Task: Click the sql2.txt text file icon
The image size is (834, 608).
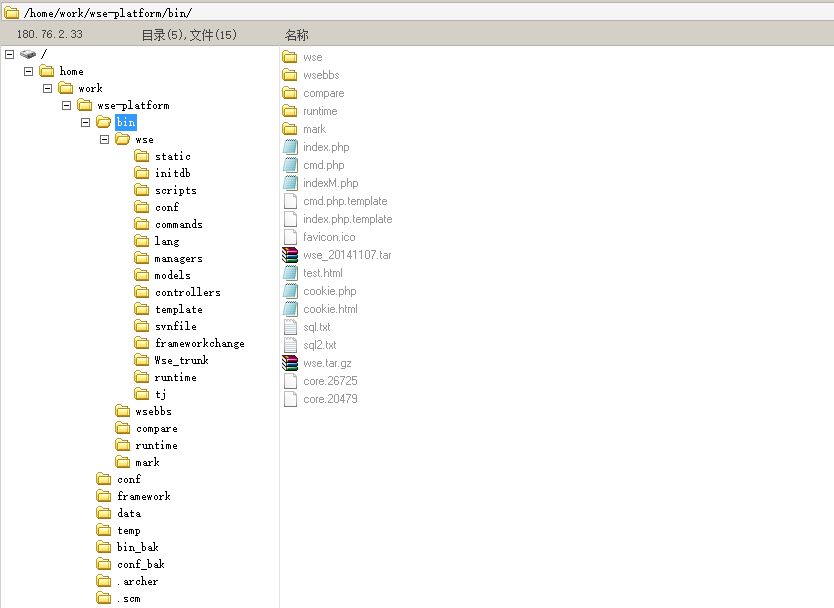Action: pos(290,345)
